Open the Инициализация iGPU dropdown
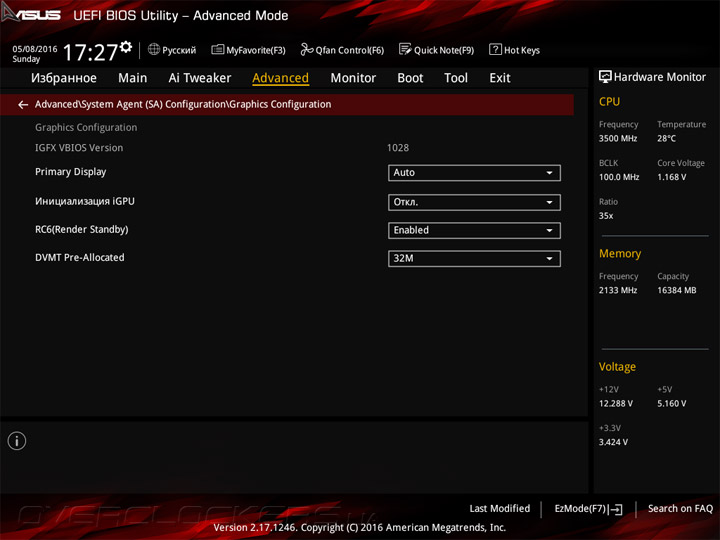The width and height of the screenshot is (720, 540). click(x=474, y=202)
